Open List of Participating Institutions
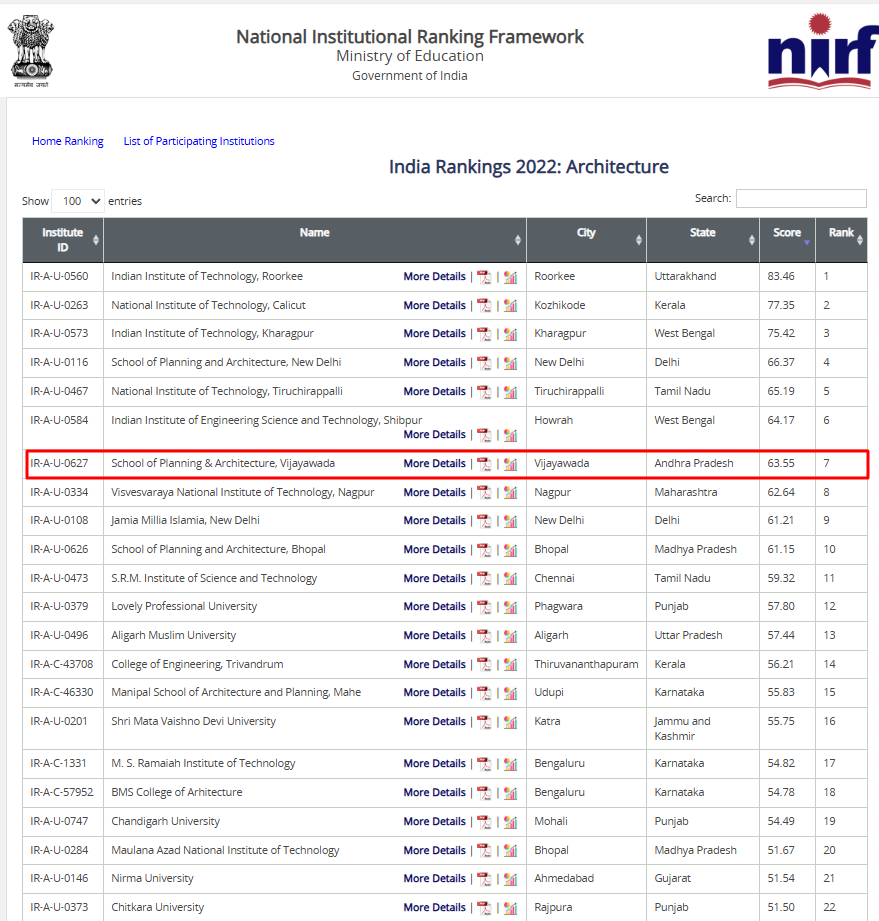Screen dimensions: 879x921 pyautogui.click(x=199, y=141)
